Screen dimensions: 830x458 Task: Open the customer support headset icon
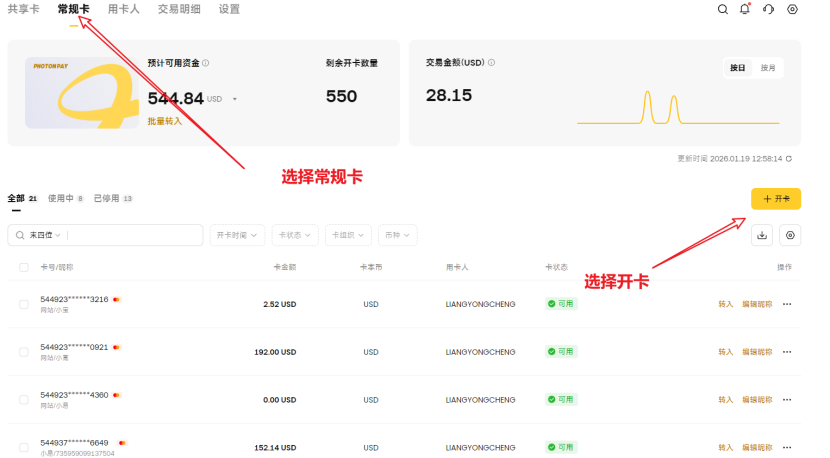tap(769, 9)
